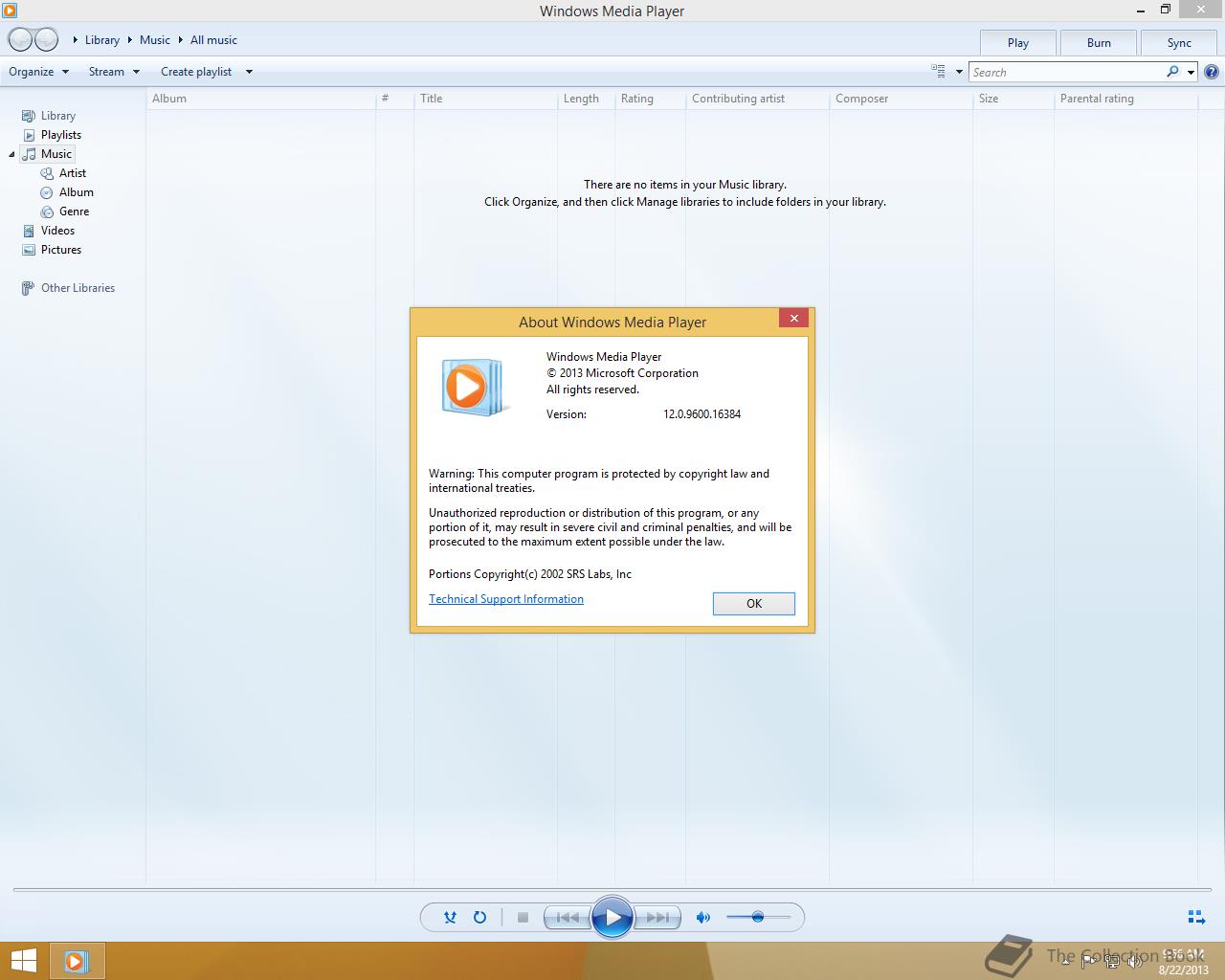Click the Album column header
The width and height of the screenshot is (1225, 980).
tap(260, 99)
